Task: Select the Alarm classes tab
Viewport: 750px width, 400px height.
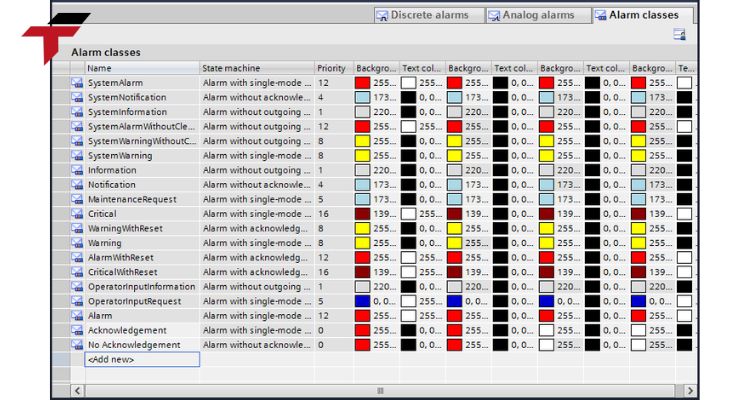Action: pos(643,15)
